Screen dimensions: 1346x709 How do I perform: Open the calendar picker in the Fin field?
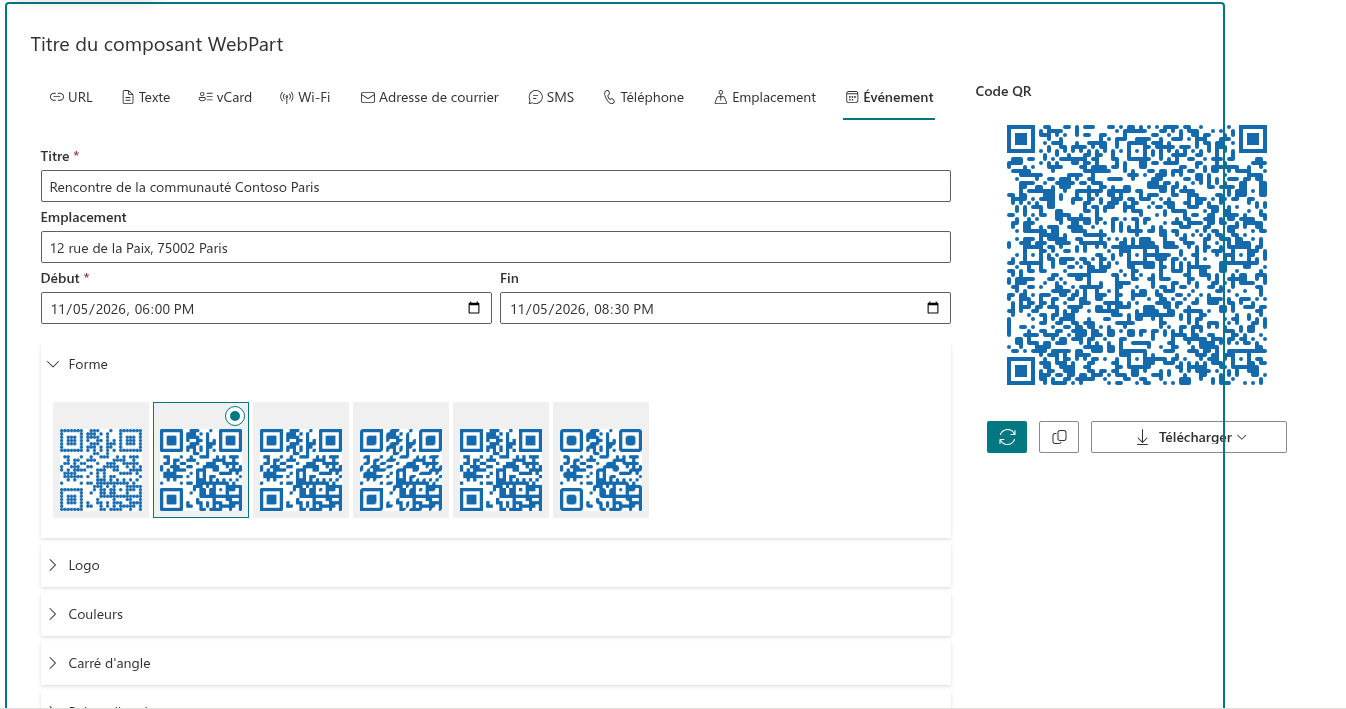pos(933,308)
